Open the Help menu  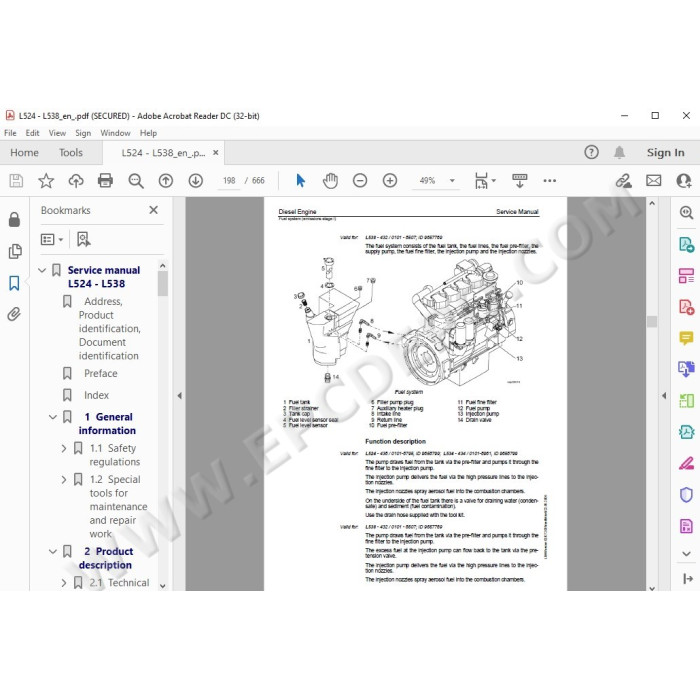148,133
